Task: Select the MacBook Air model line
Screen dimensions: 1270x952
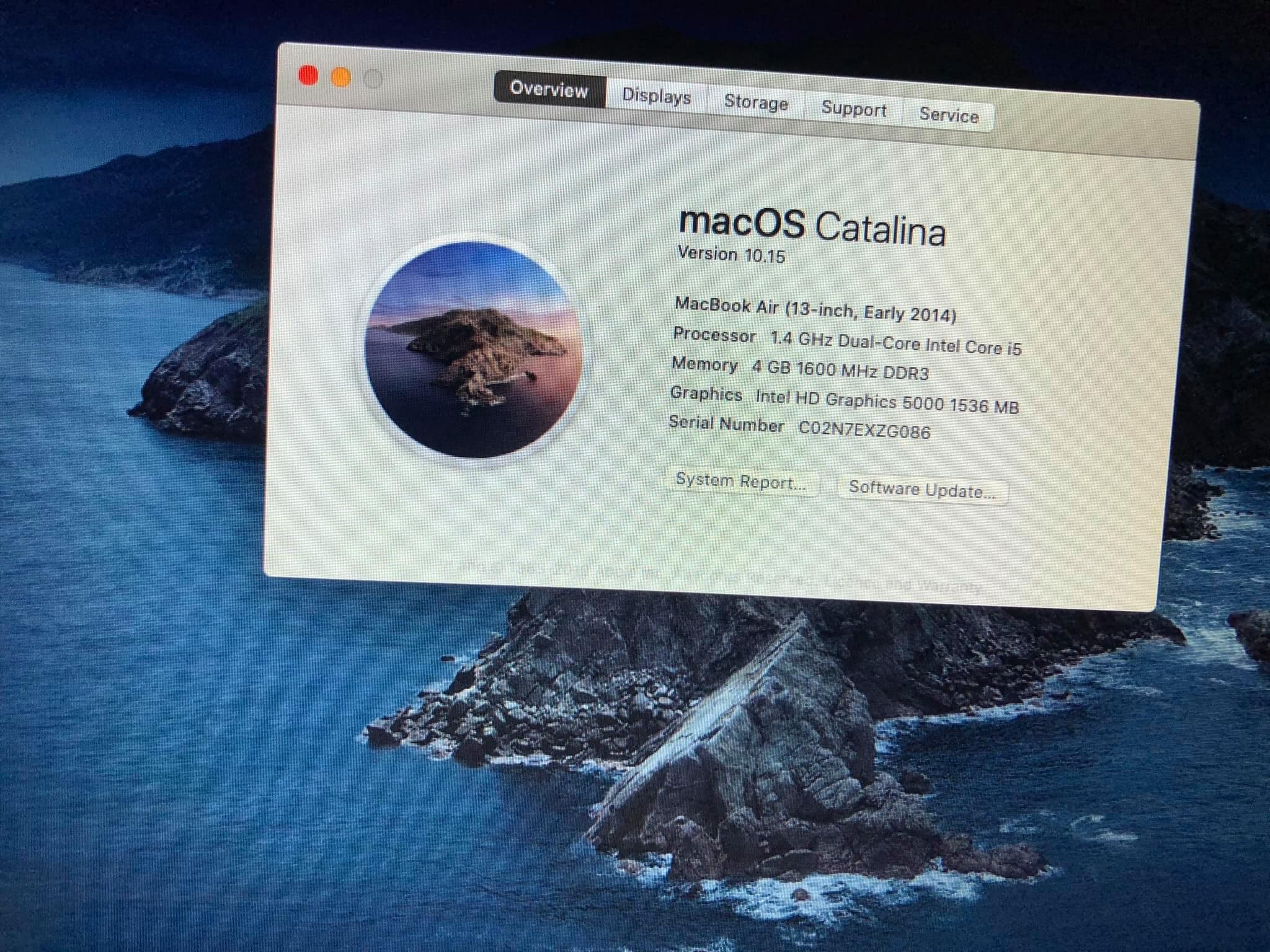Action: click(815, 309)
